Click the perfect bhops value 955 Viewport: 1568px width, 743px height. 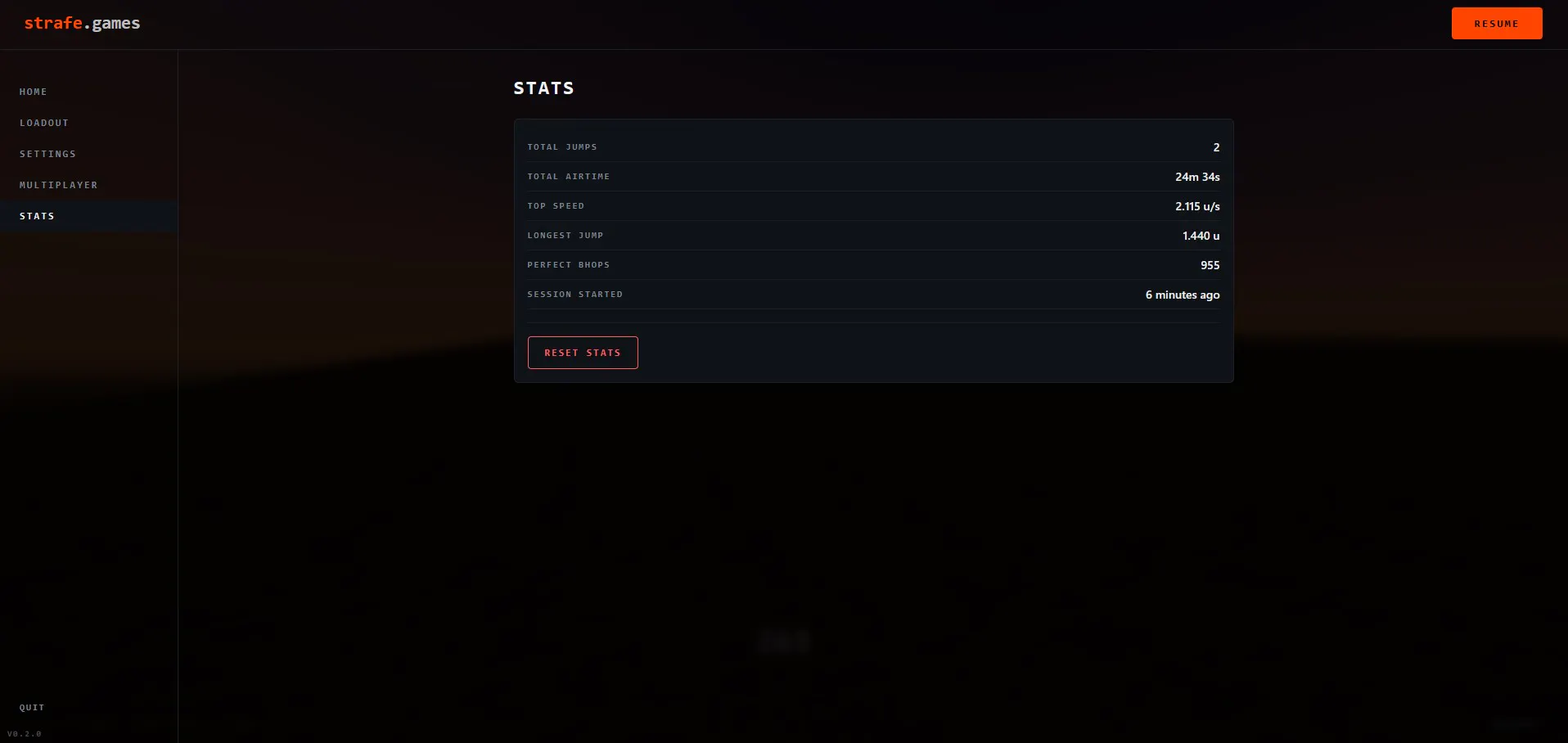pos(1210,265)
